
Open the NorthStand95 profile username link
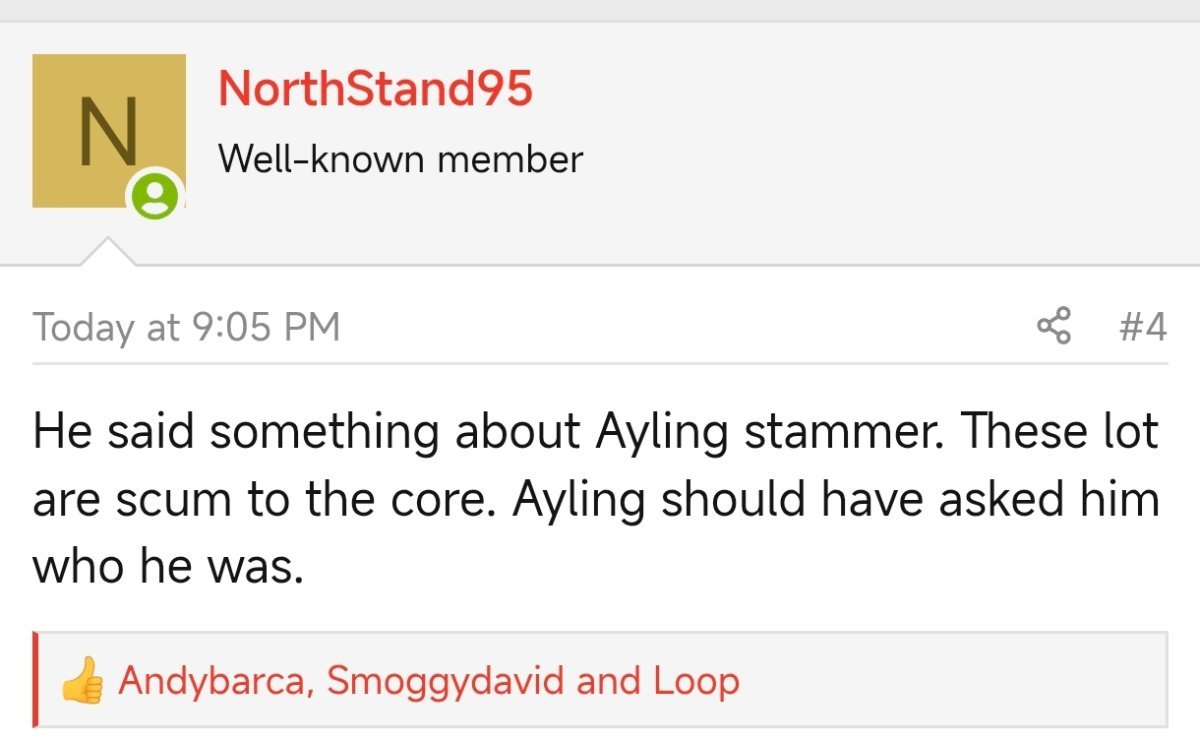pyautogui.click(x=375, y=88)
